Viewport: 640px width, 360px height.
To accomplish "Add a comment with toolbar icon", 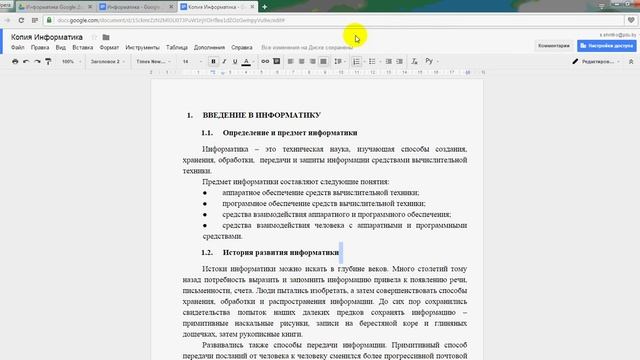I will [x=276, y=61].
